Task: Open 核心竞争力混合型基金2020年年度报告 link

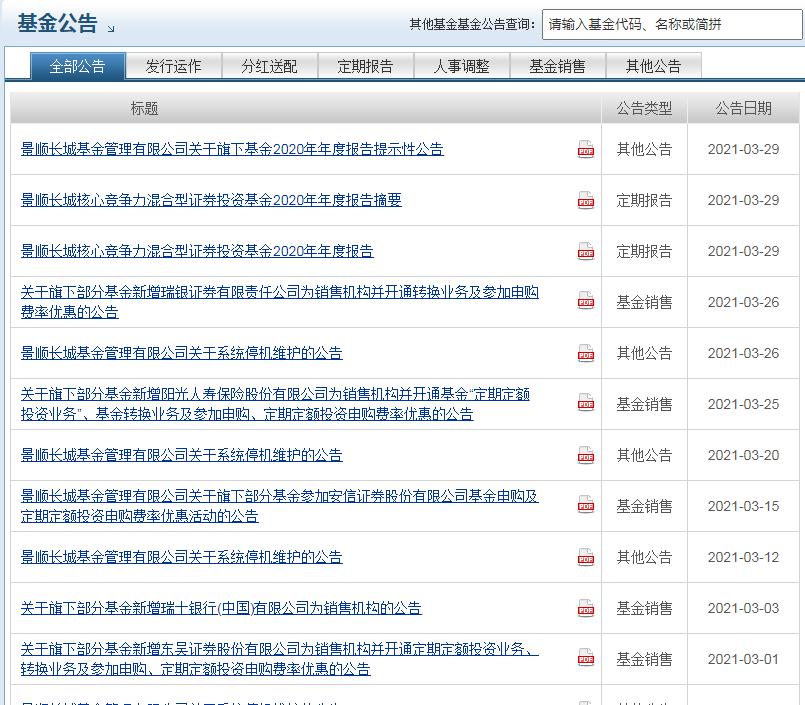Action: coord(197,251)
